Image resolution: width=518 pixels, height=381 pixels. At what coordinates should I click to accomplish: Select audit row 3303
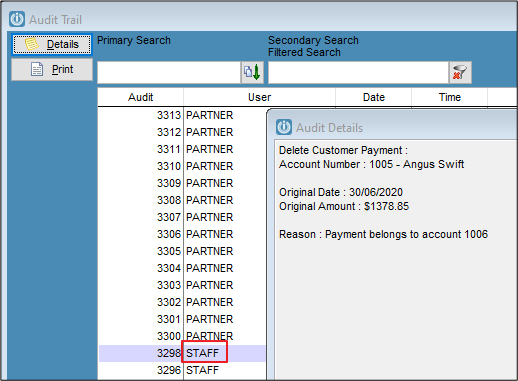coord(182,285)
